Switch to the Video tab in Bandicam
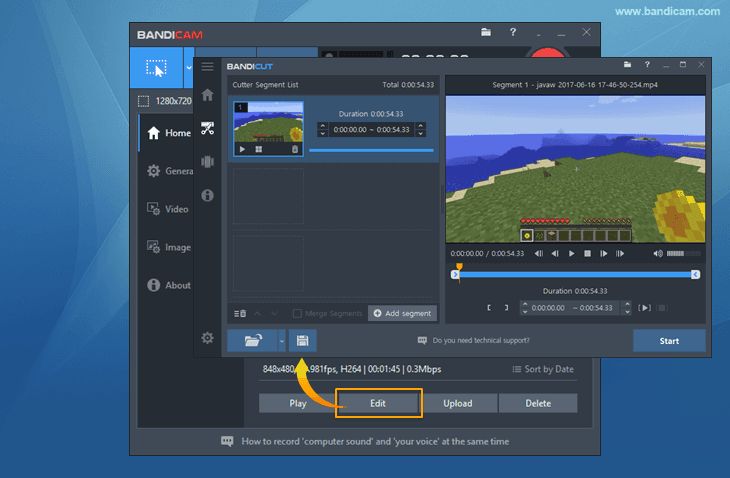This screenshot has width=730, height=478. pos(168,209)
